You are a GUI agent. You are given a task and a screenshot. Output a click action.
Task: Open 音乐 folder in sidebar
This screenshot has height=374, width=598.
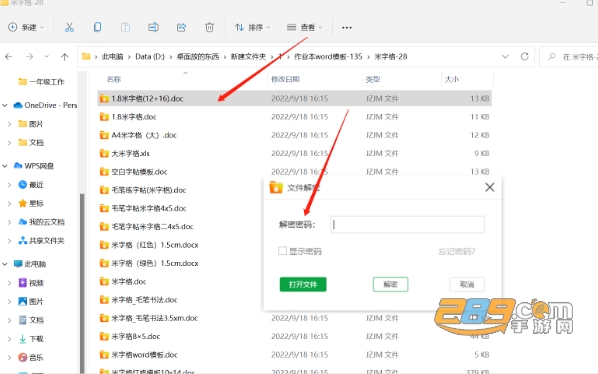pyautogui.click(x=31, y=357)
